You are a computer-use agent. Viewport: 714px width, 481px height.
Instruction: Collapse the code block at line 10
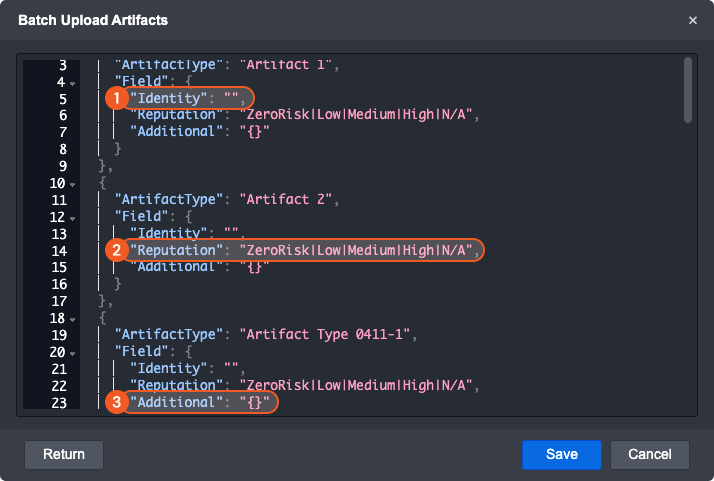[74, 184]
